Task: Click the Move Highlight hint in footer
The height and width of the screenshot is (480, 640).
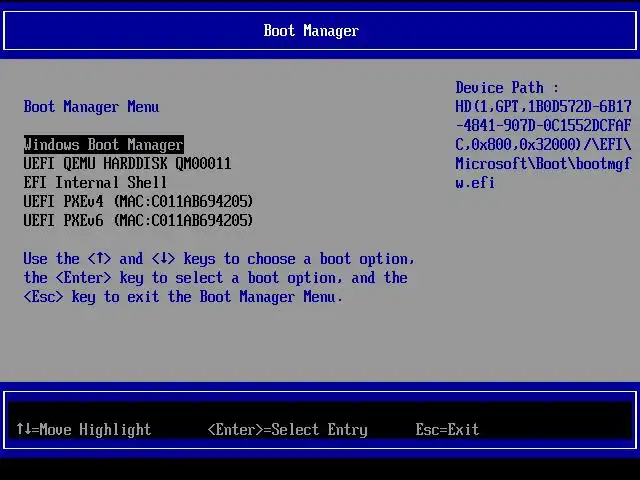Action: 84,429
